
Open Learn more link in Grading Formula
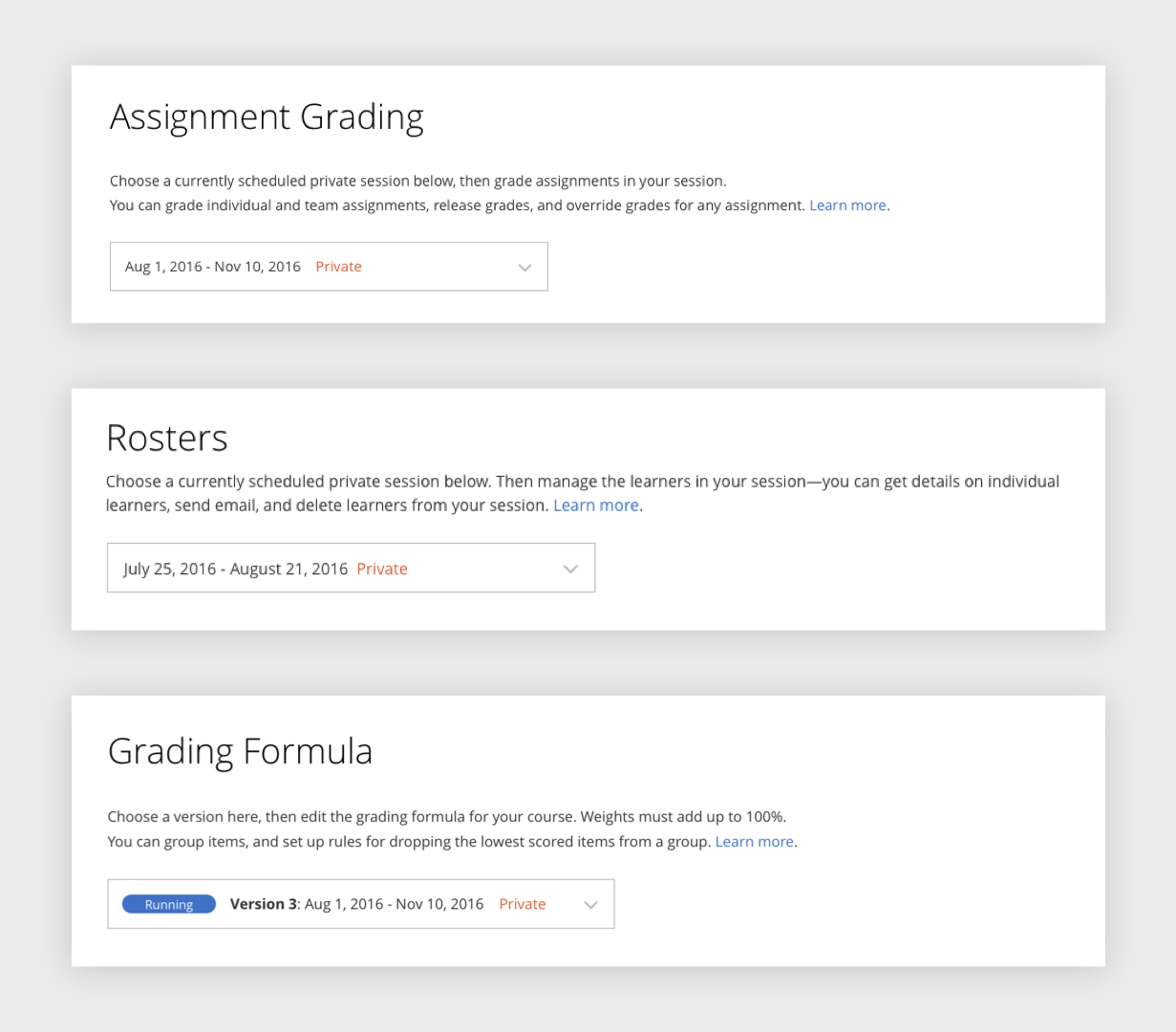tap(754, 842)
